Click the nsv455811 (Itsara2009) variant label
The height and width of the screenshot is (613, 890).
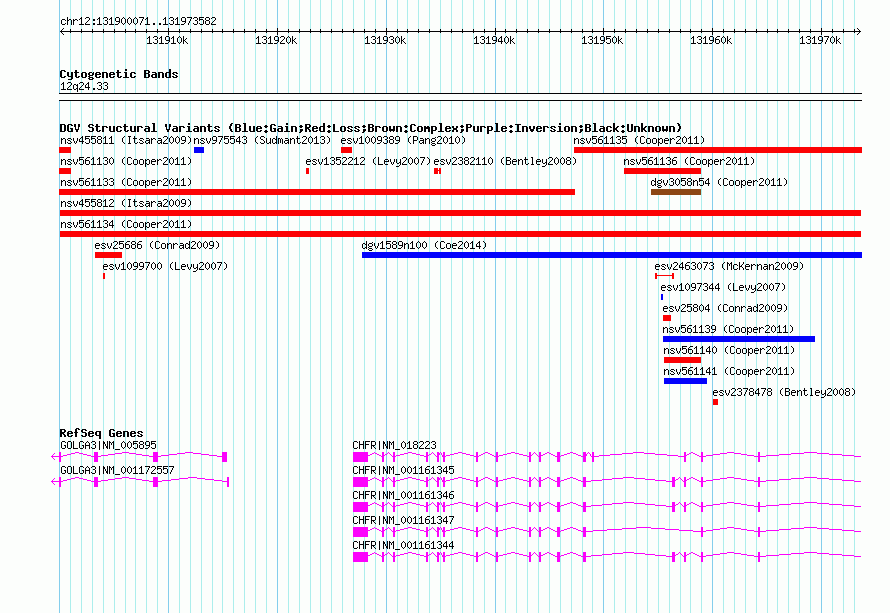(x=126, y=140)
